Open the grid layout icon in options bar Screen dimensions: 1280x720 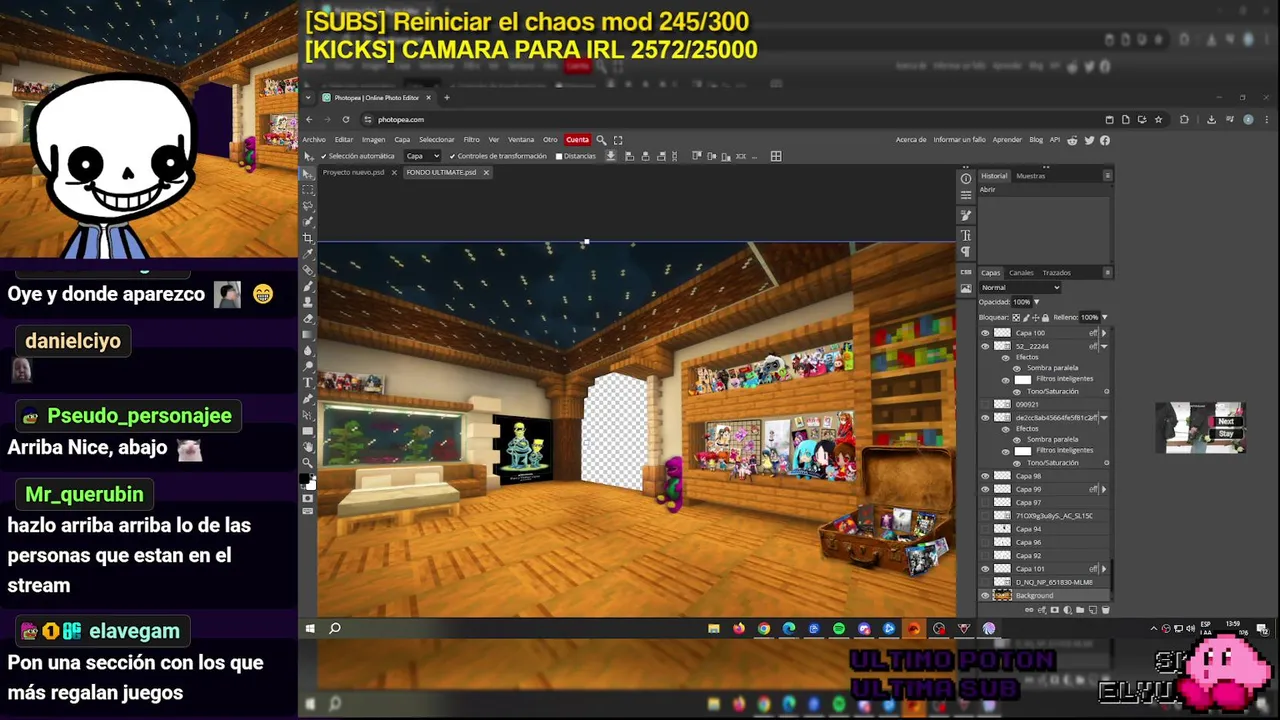pyautogui.click(x=775, y=156)
